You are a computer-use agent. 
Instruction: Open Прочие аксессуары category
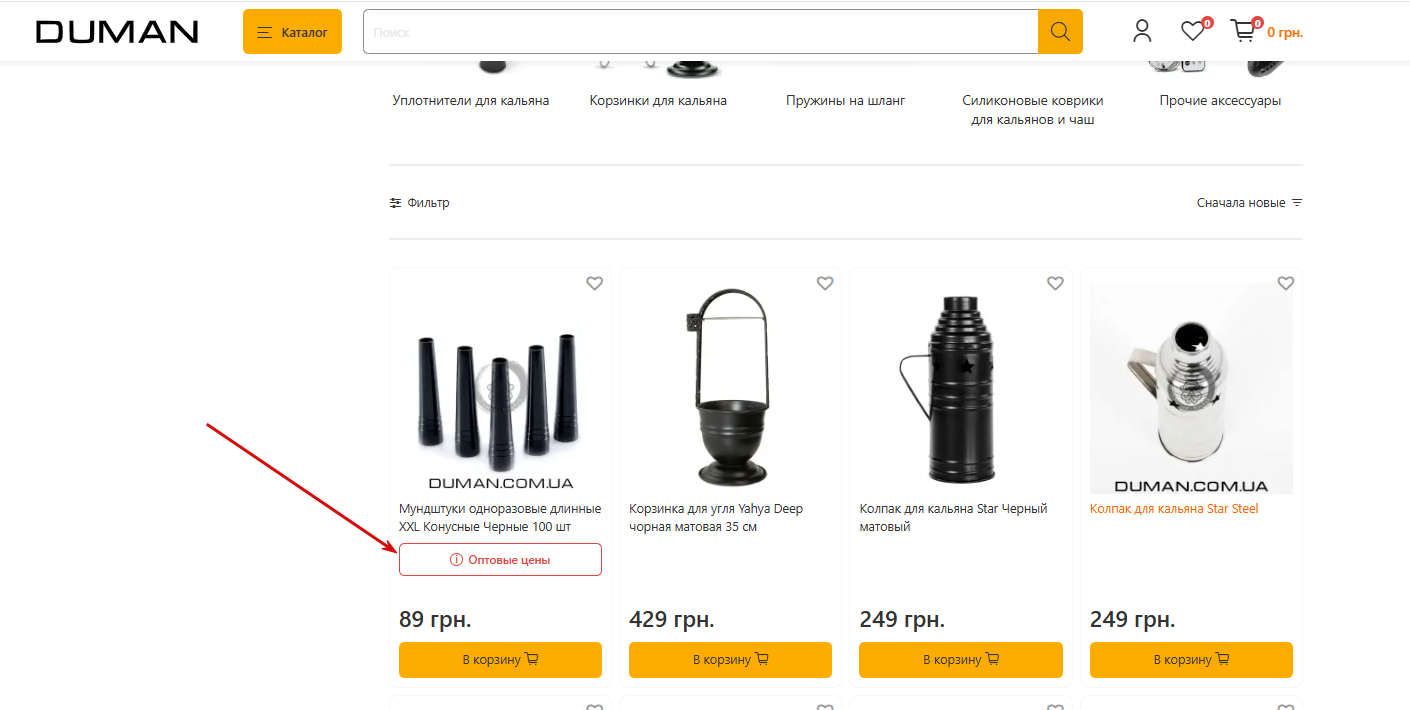tap(1220, 101)
